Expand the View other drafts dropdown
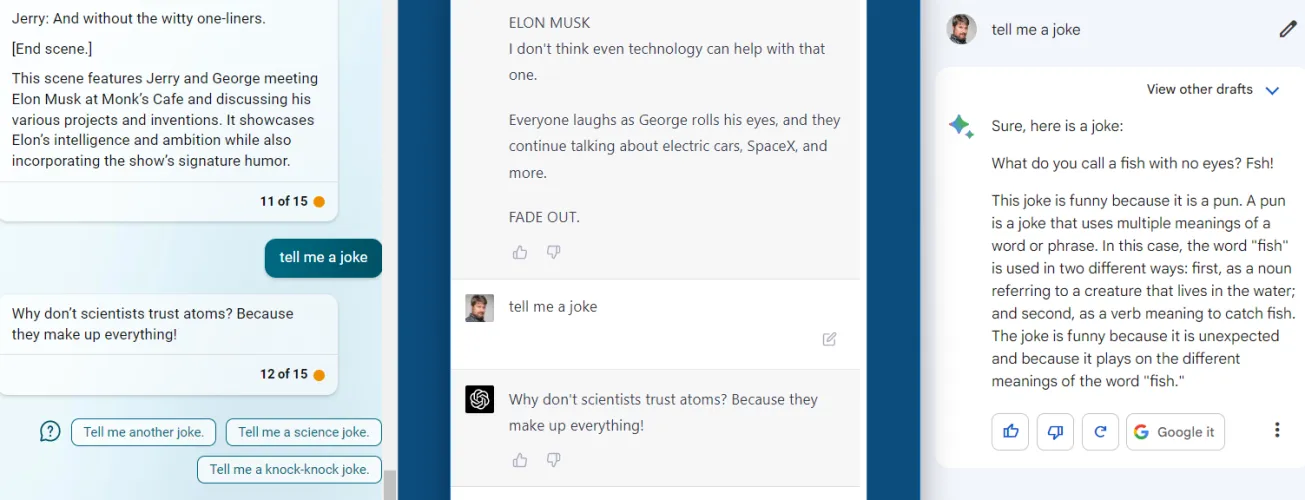The image size is (1305, 500). click(1272, 90)
